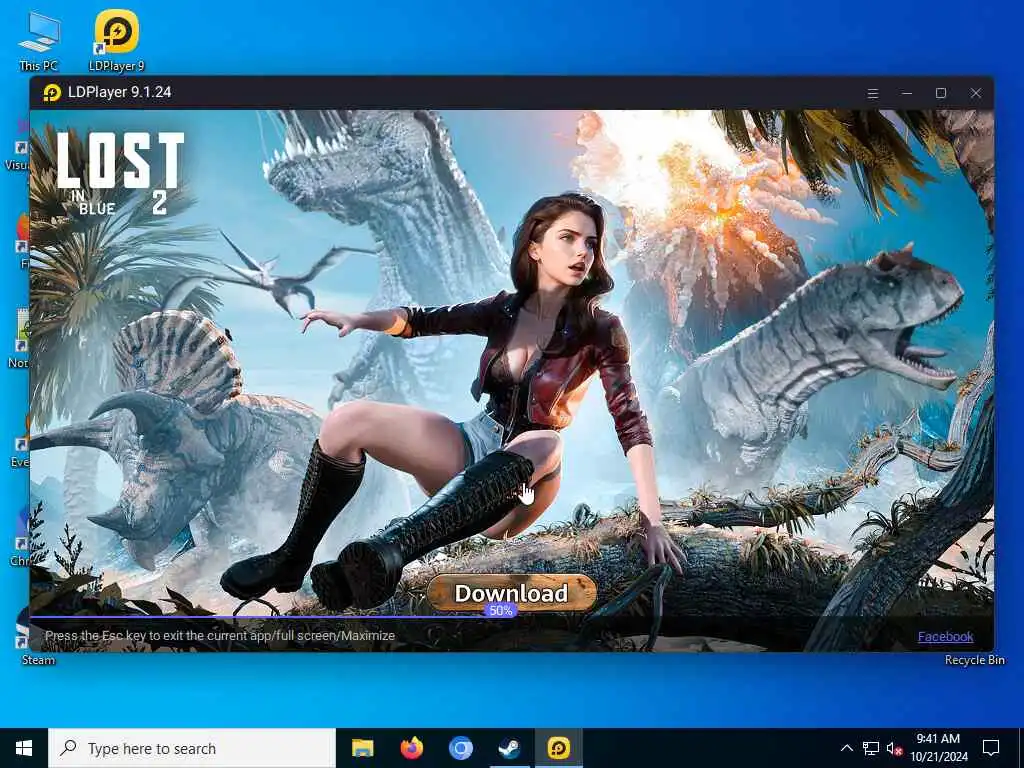The image size is (1024, 768).
Task: Select the LDPlayer 9 desktop shortcut
Action: 116,40
